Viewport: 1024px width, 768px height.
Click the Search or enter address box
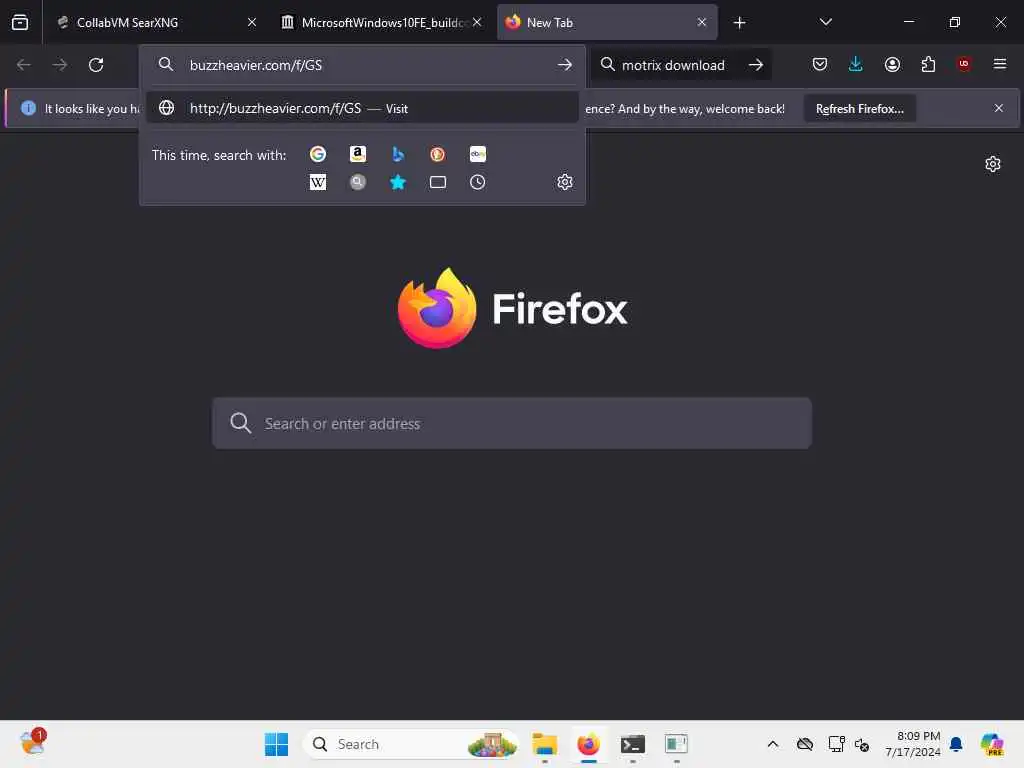tap(512, 423)
